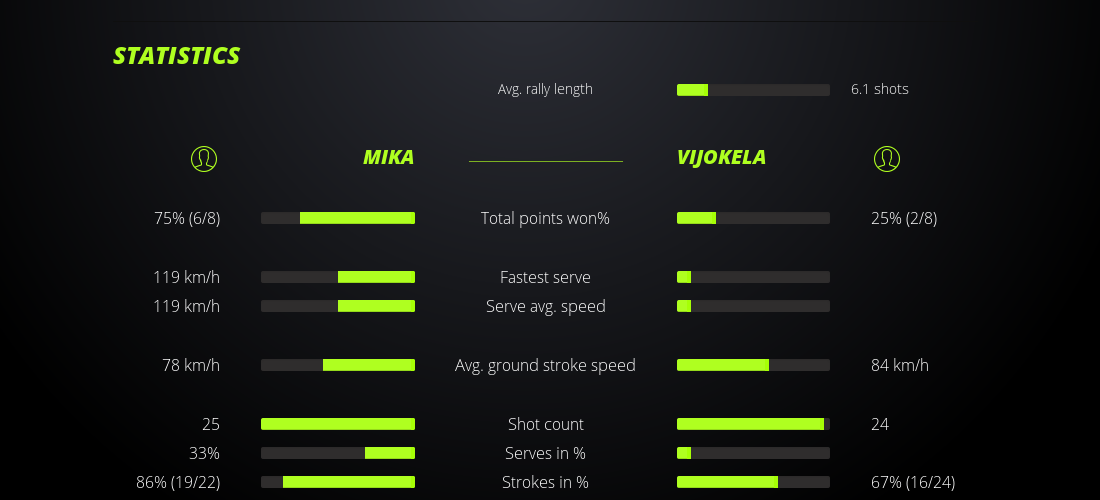
Task: Click Mika's Avg. ground stroke speed bar
Action: point(338,365)
